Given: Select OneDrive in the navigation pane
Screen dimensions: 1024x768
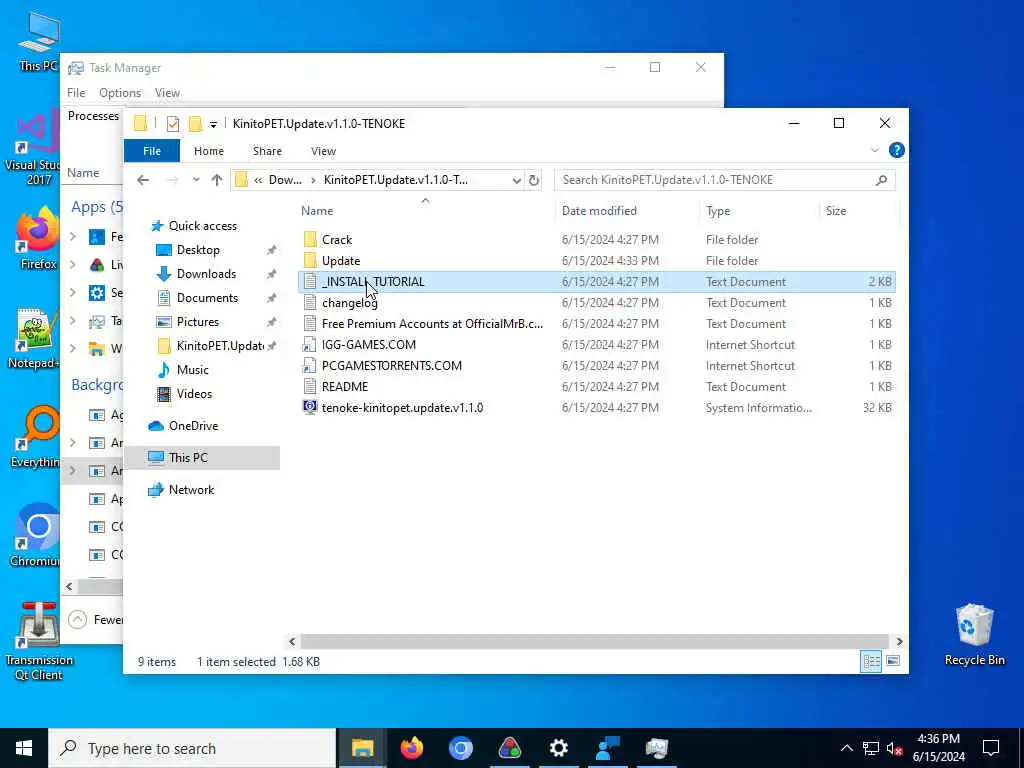Looking at the screenshot, I should coord(193,426).
